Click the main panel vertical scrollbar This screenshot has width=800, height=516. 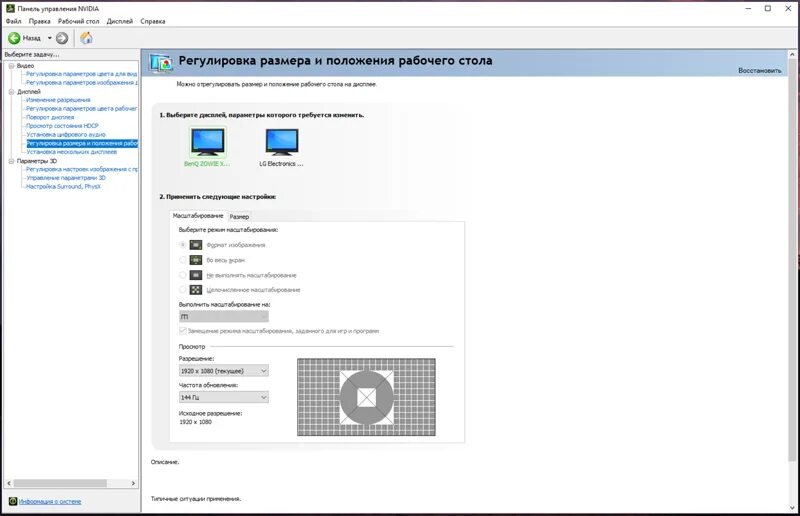click(792, 260)
